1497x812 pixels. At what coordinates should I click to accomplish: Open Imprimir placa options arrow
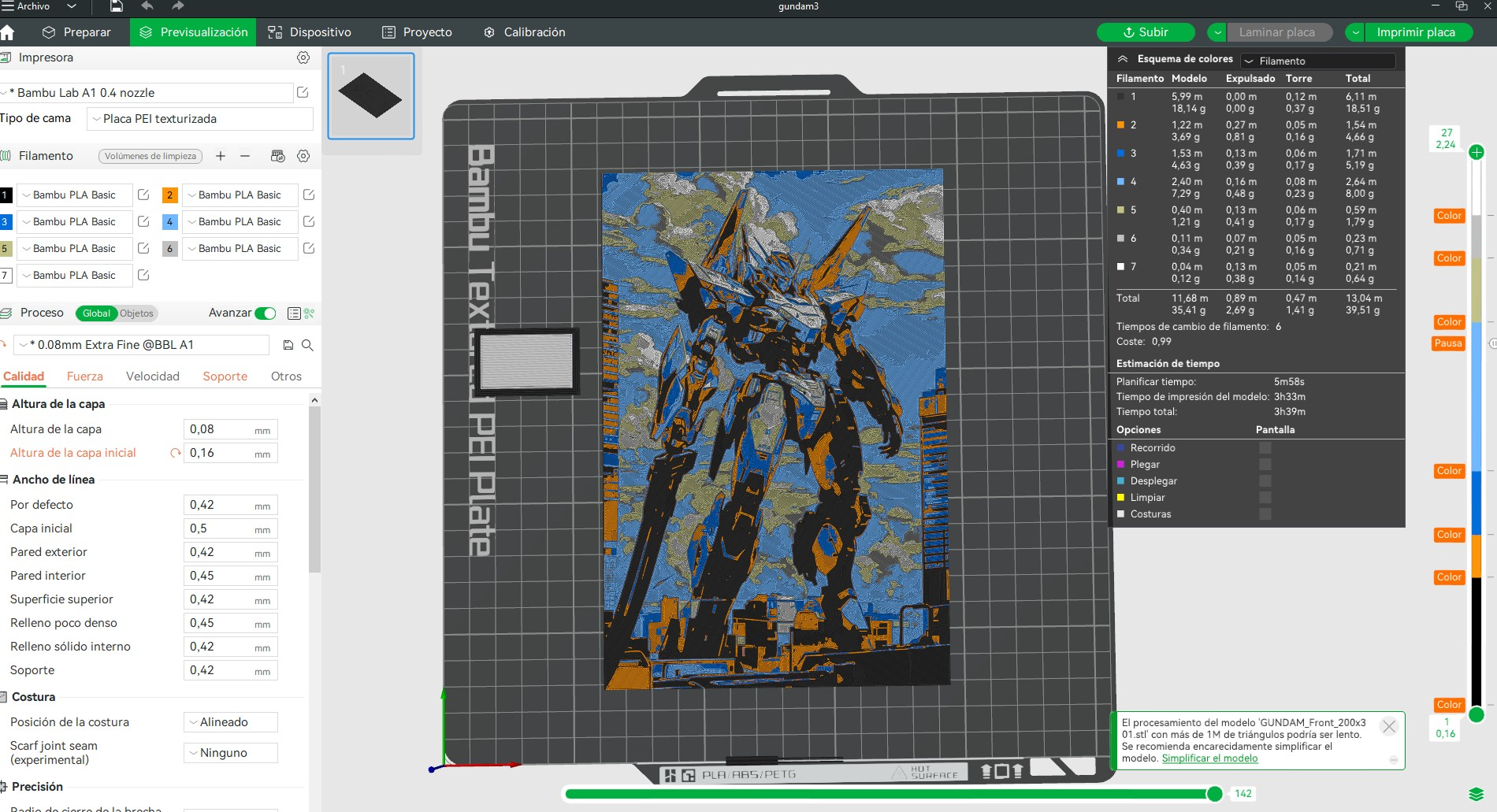coord(1355,32)
